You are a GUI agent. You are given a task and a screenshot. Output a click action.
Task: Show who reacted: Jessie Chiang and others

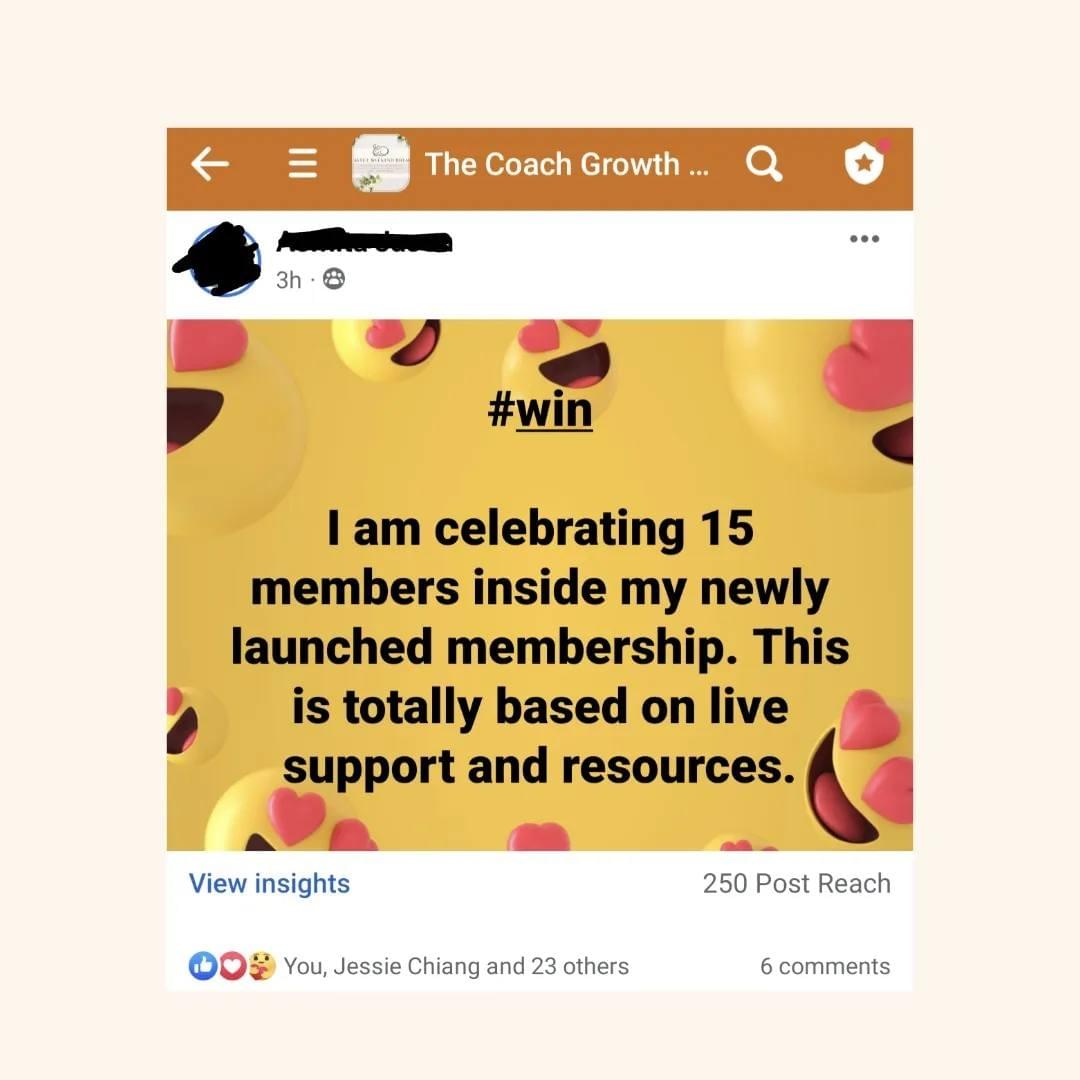point(456,966)
